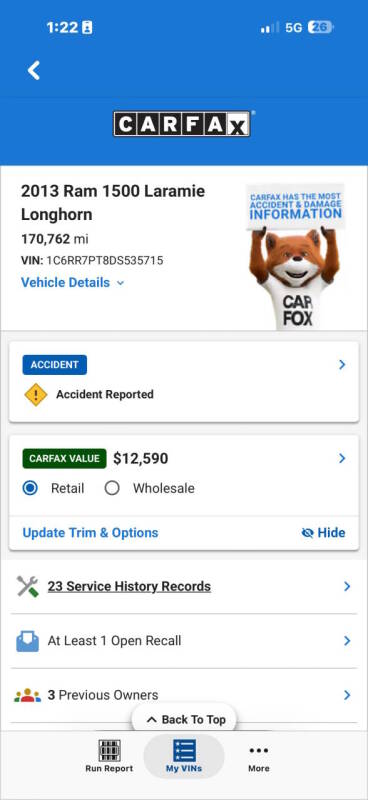Viewport: 368px width, 800px height.
Task: Tap the battery indicator in status bar
Action: coord(321,28)
